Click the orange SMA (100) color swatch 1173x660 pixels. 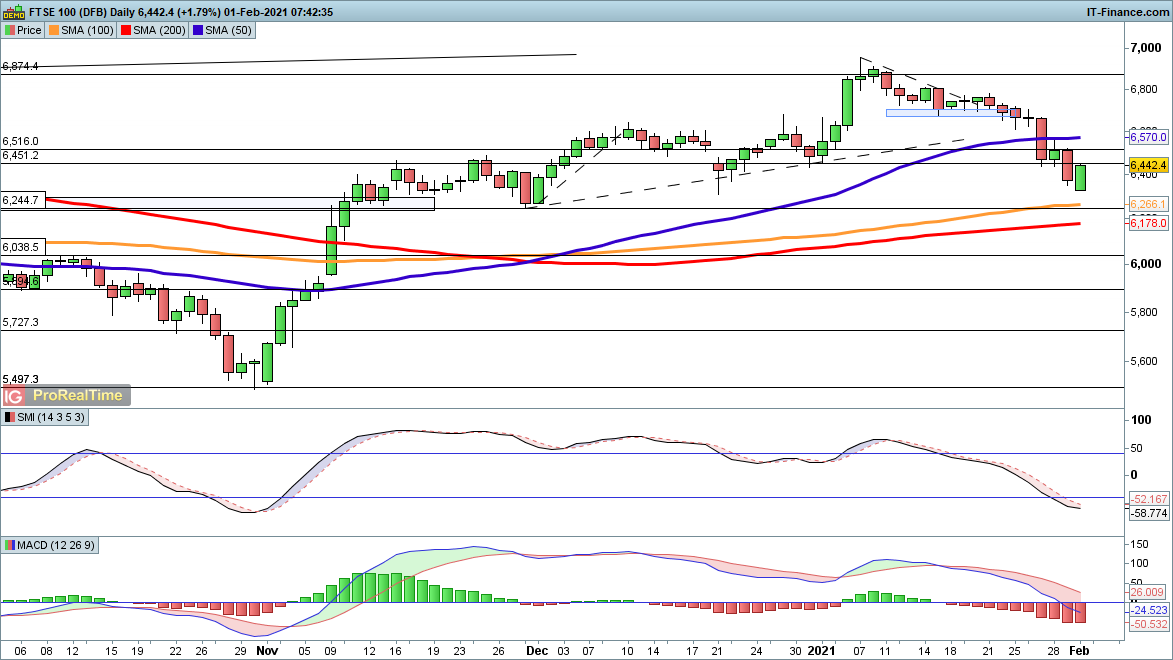point(57,30)
